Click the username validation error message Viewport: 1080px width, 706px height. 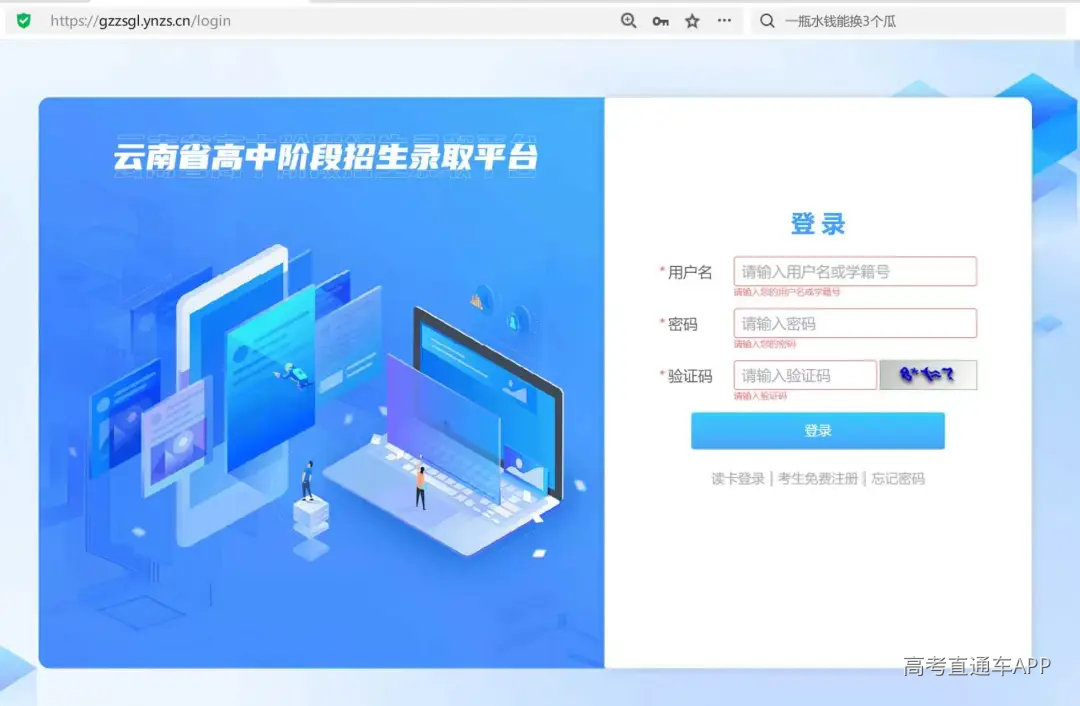(787, 292)
